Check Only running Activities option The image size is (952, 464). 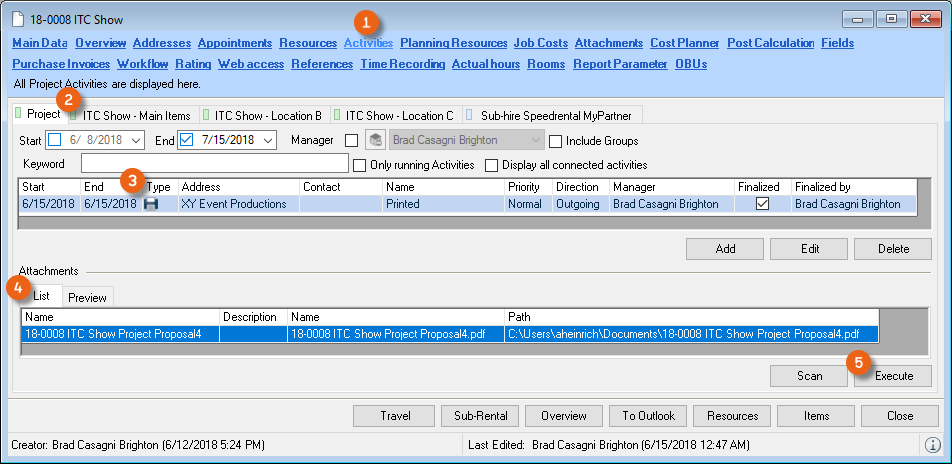click(361, 165)
